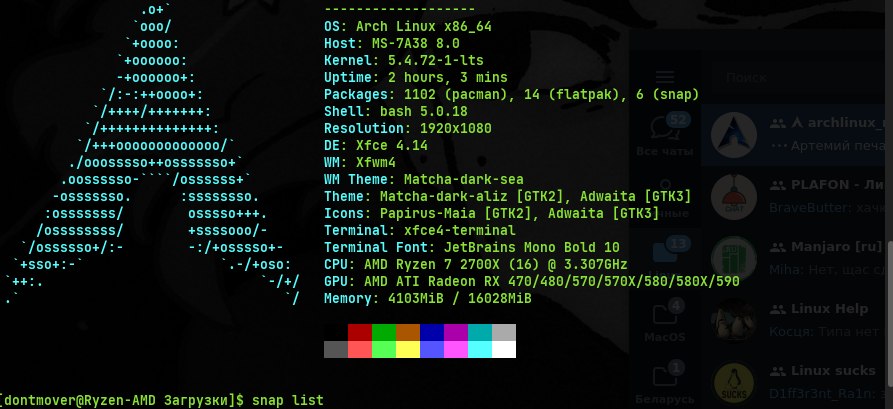Click the CPU: AMD Ryzen 7 2700X line
Viewport: 893px width, 409px height.
point(476,265)
